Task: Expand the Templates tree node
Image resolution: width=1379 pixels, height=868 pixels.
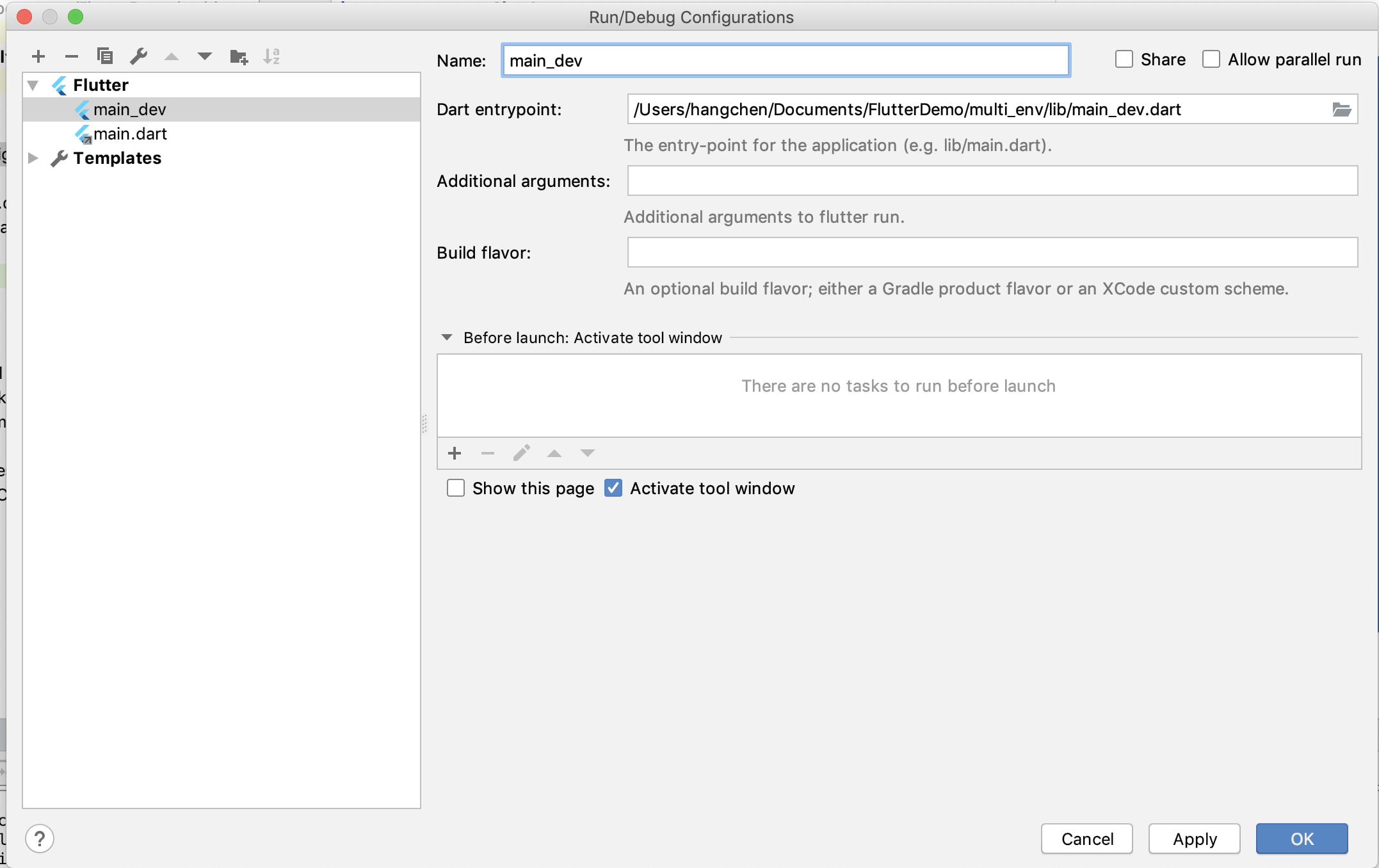Action: coord(33,158)
